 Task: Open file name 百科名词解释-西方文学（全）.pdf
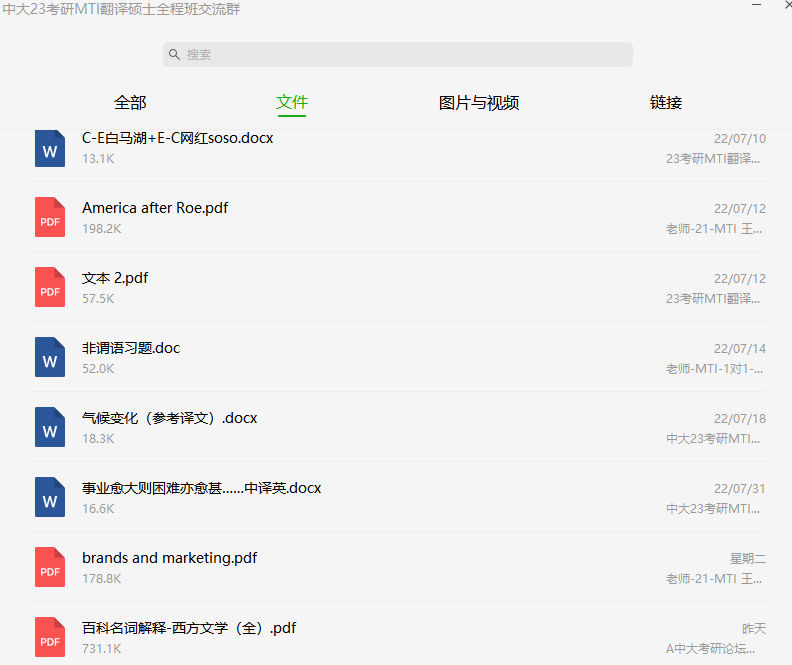pos(189,628)
